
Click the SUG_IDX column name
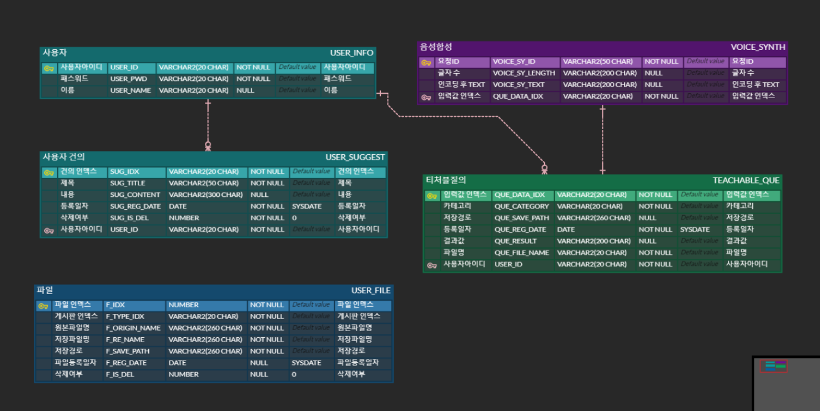click(x=123, y=171)
